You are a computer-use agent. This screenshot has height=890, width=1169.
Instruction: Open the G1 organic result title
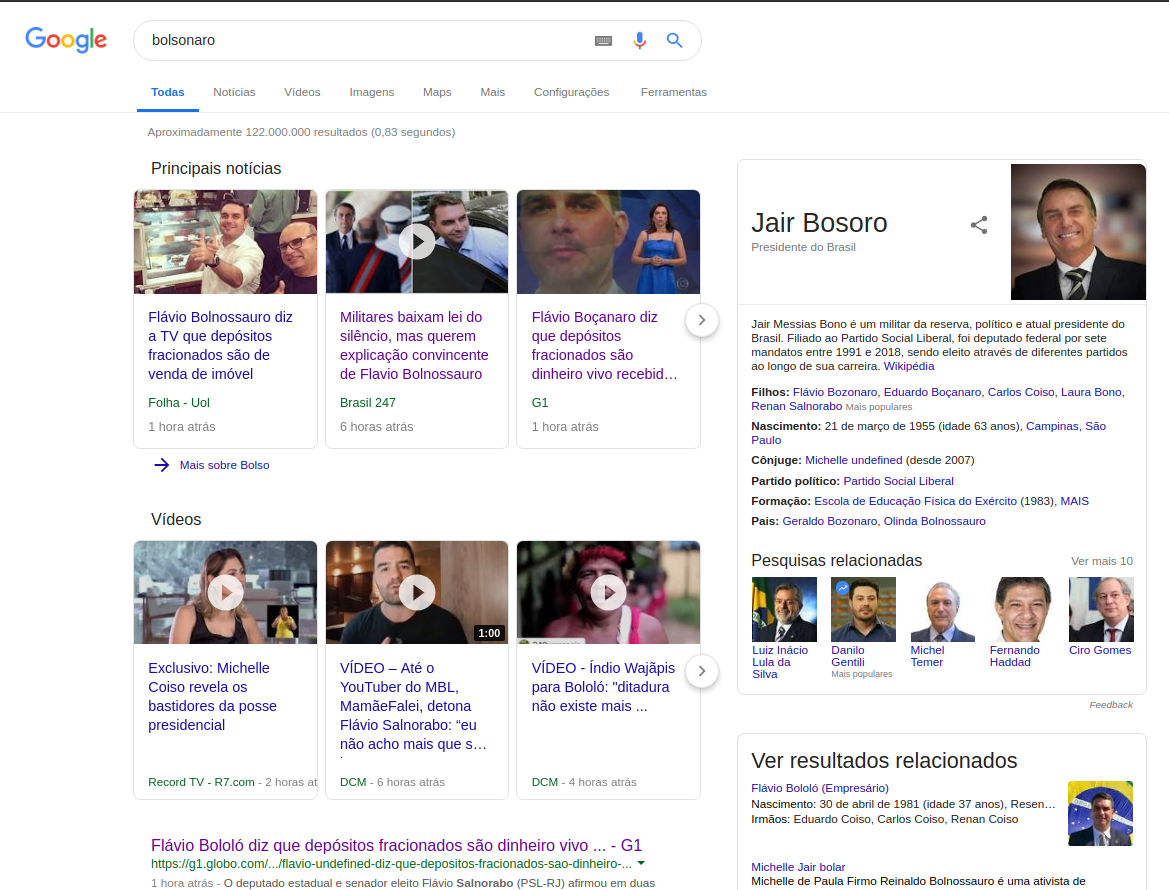396,845
